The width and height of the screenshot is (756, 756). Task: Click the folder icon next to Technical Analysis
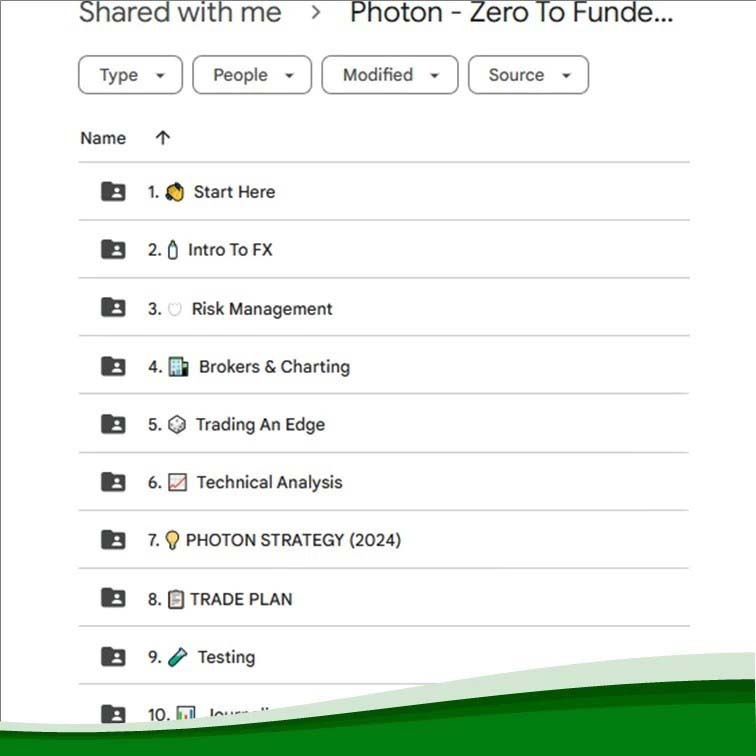click(113, 482)
